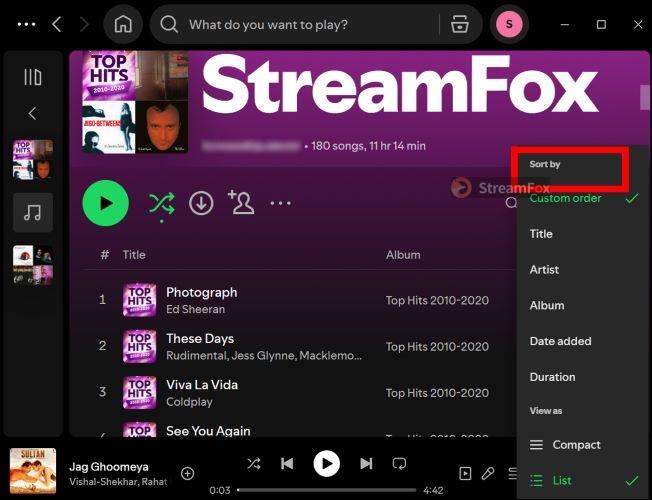
Task: Skip to previous track
Action: [287, 463]
